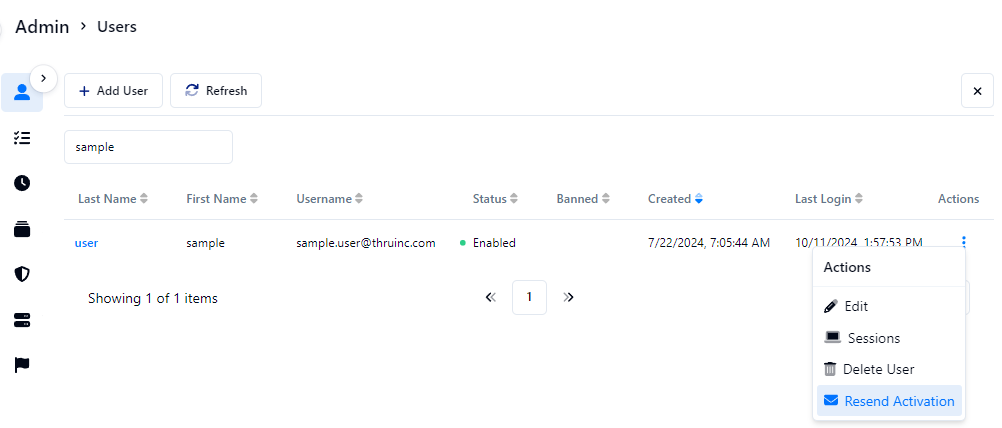Open Sessions from Actions menu
1002x428 pixels.
point(873,338)
